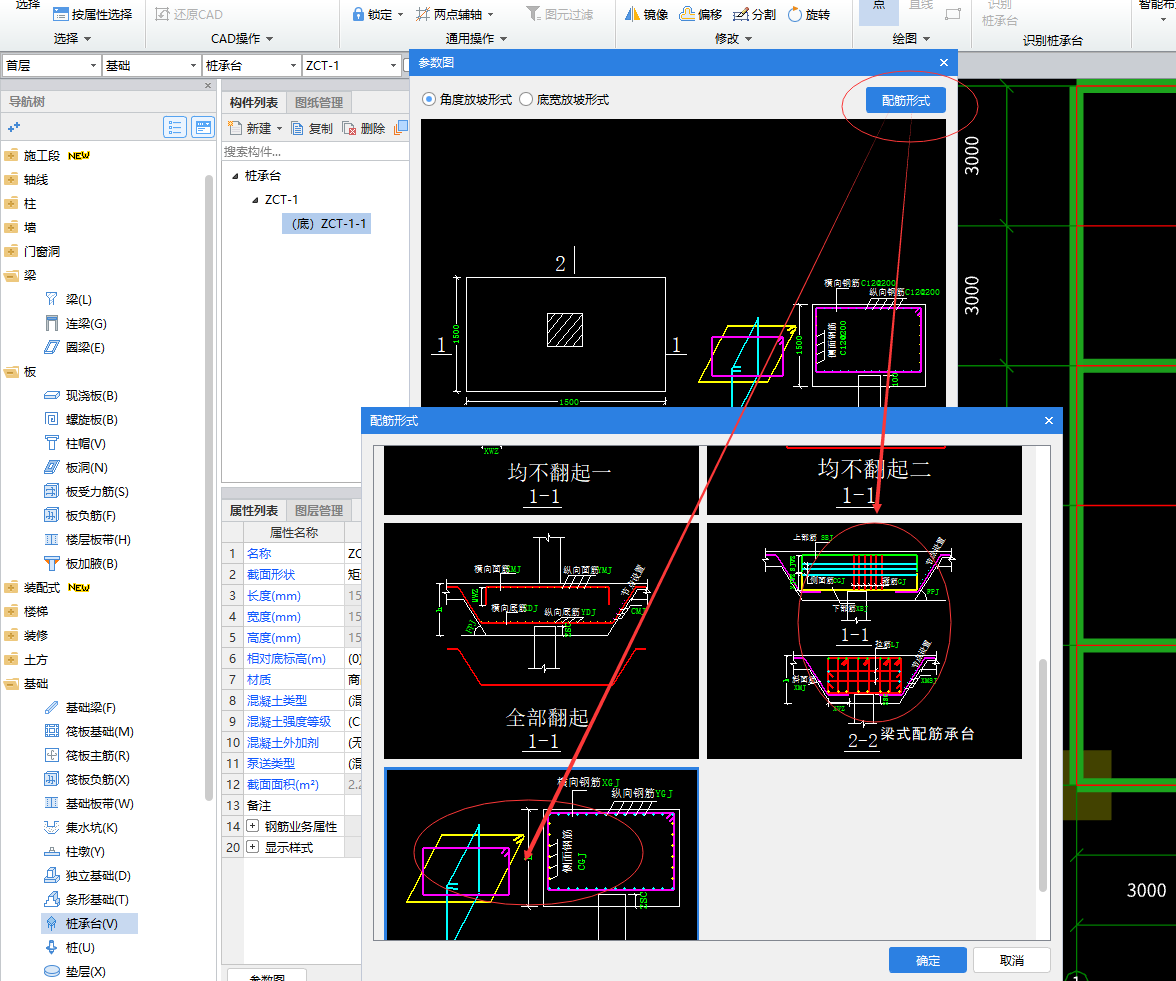Viewport: 1176px width, 981px height.
Task: Expand 钢筋业务属性 property group
Action: click(253, 826)
